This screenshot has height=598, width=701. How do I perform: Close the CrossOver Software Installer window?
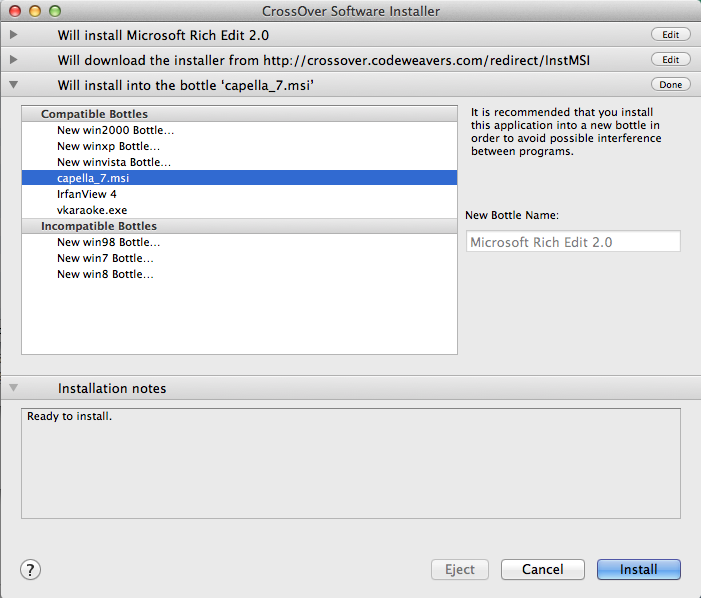pyautogui.click(x=15, y=11)
